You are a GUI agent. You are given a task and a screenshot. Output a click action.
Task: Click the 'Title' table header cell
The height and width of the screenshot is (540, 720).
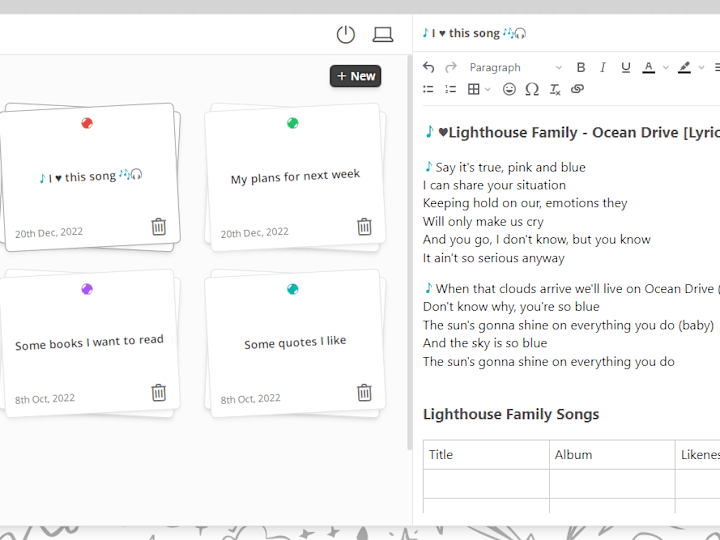coord(486,455)
